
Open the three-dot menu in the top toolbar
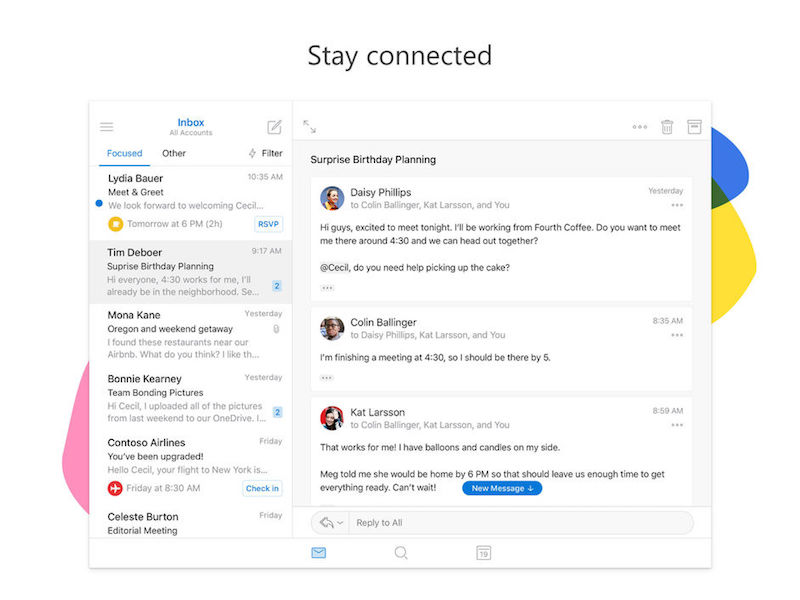pos(640,128)
